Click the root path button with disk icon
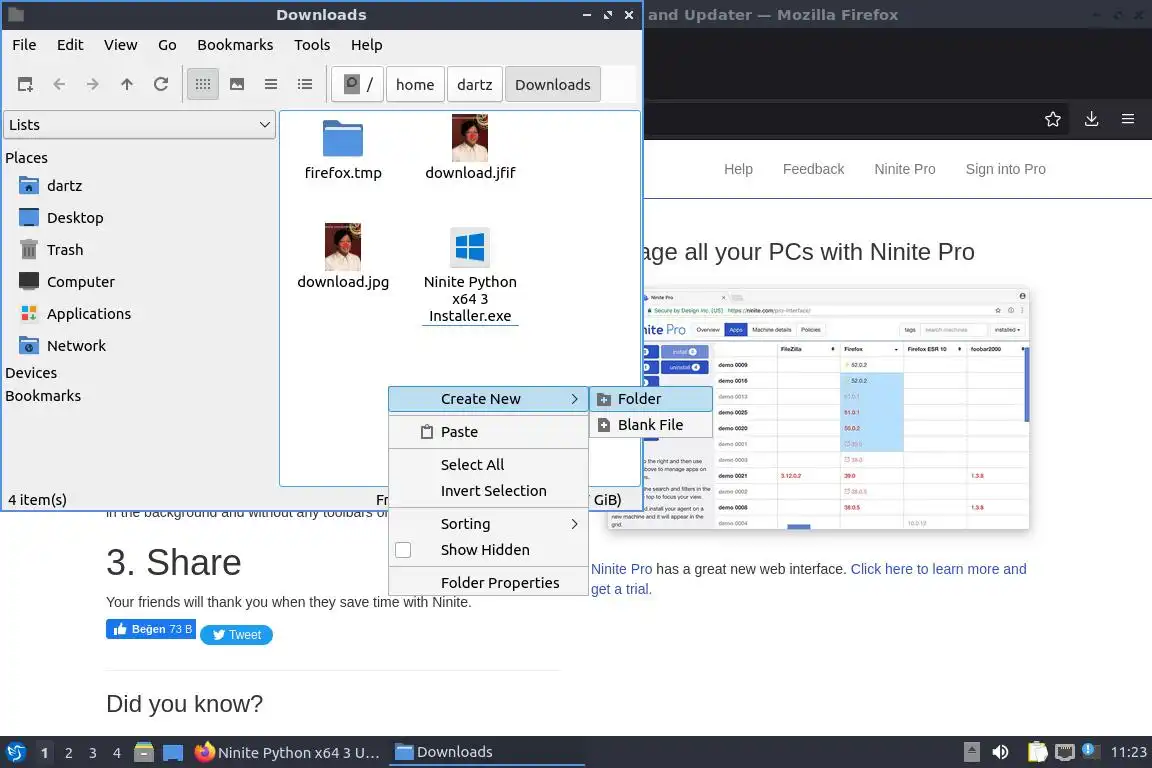Viewport: 1152px width, 768px height. coord(358,85)
